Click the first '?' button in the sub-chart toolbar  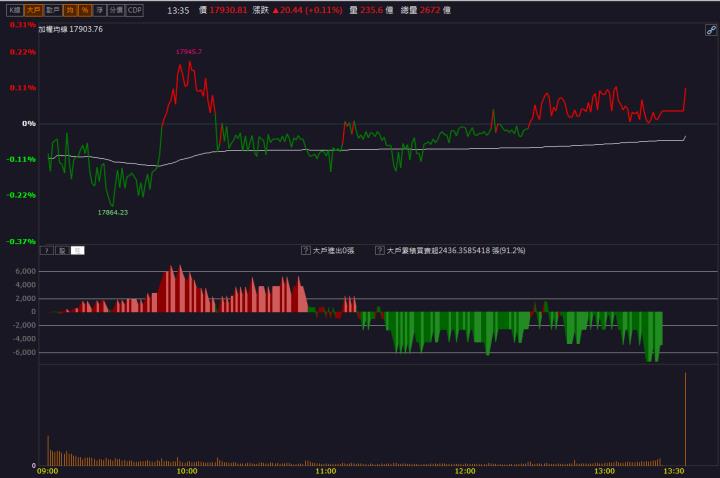point(46,251)
